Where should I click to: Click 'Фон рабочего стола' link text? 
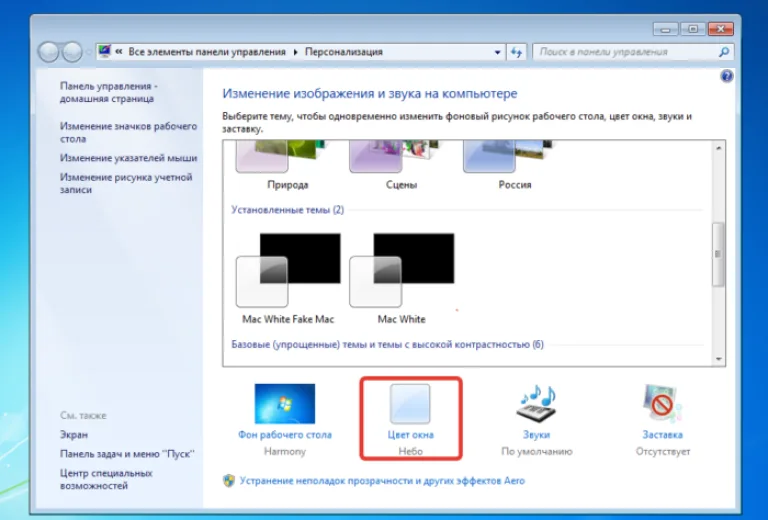pyautogui.click(x=285, y=435)
